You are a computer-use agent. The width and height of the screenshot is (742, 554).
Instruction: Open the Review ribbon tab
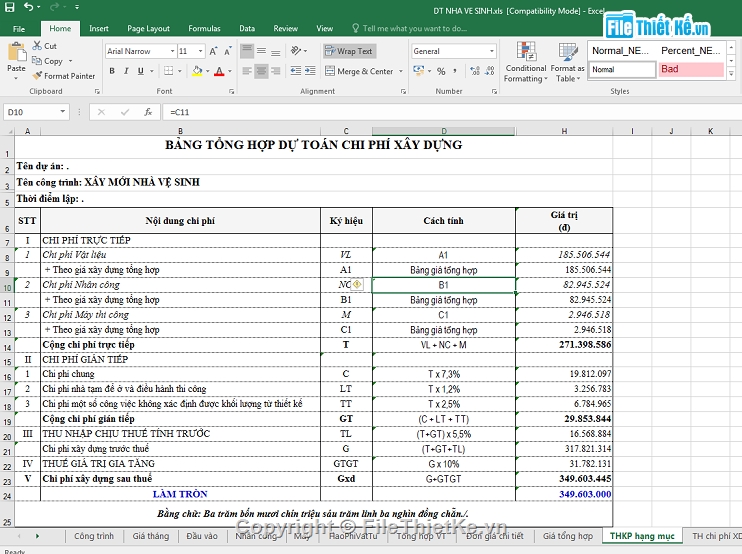coord(285,28)
